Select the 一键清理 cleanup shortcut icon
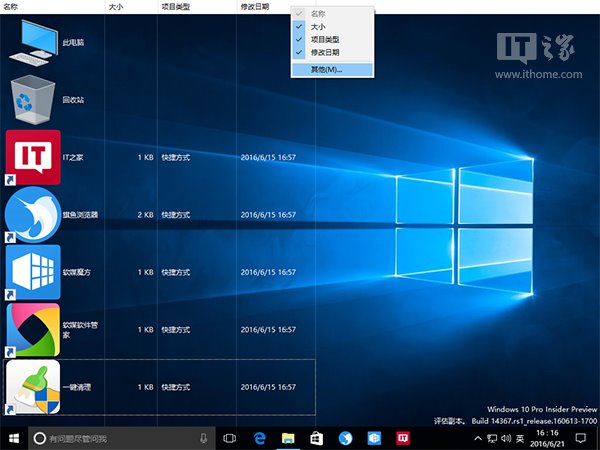Viewport: 600px width, 450px height. click(x=33, y=386)
